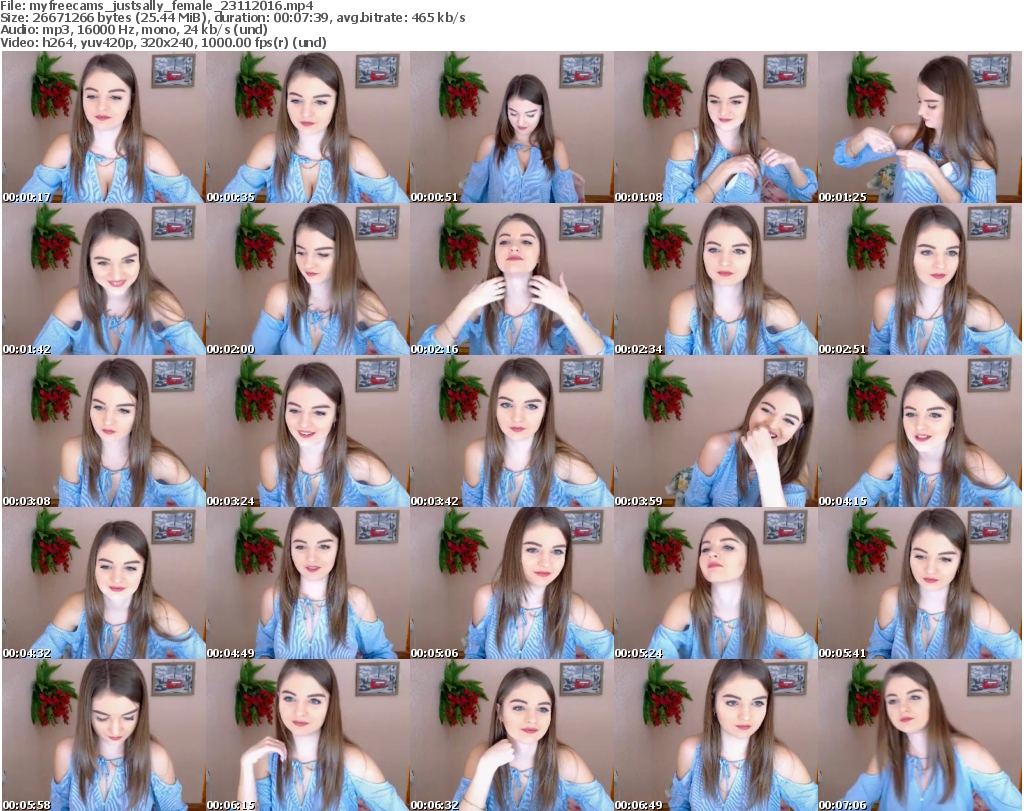Choose the thumbnail stamped 00:05:41
Viewport: 1024px width, 811px height.
pos(920,583)
